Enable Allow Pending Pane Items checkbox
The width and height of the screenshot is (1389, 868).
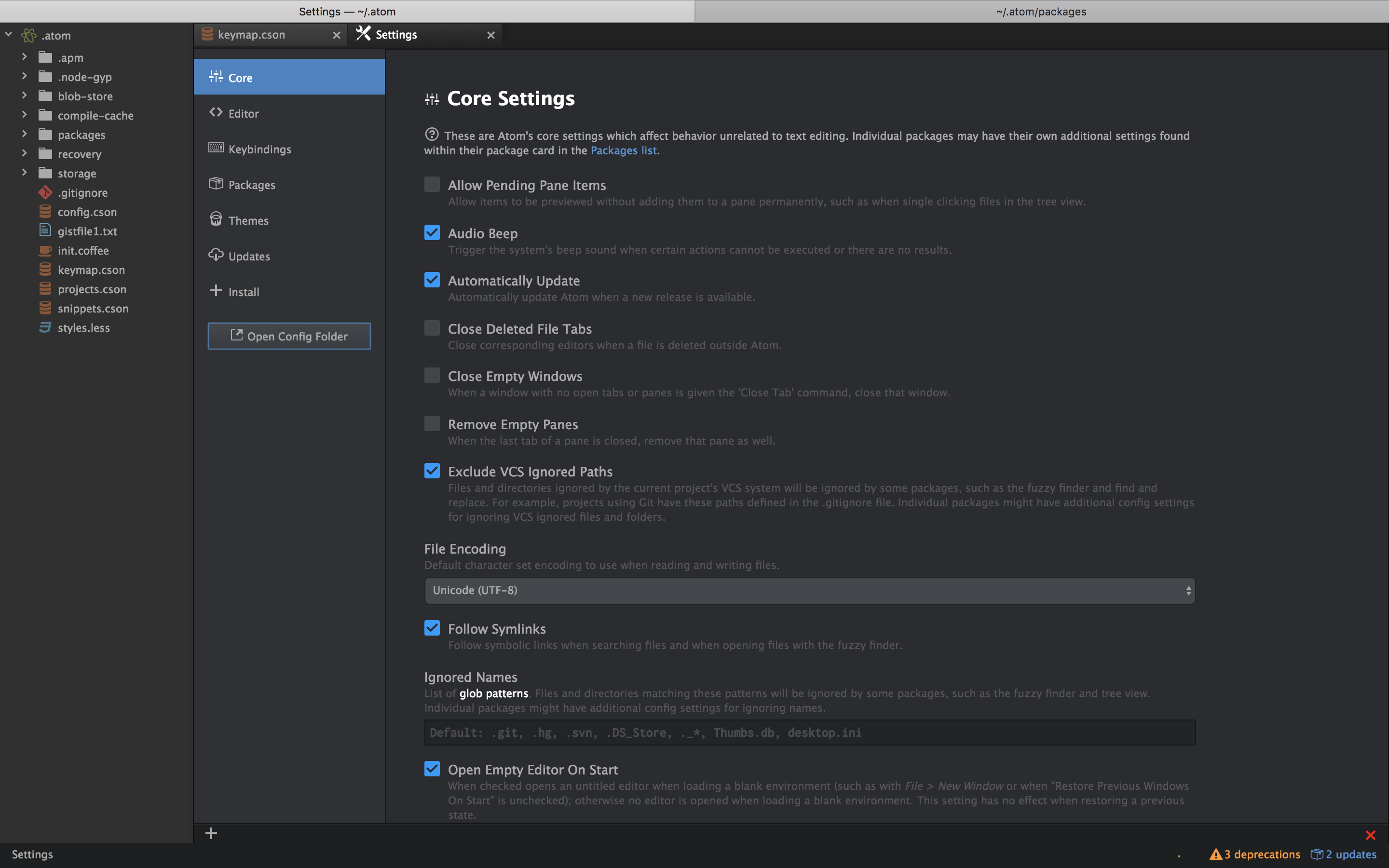click(432, 184)
